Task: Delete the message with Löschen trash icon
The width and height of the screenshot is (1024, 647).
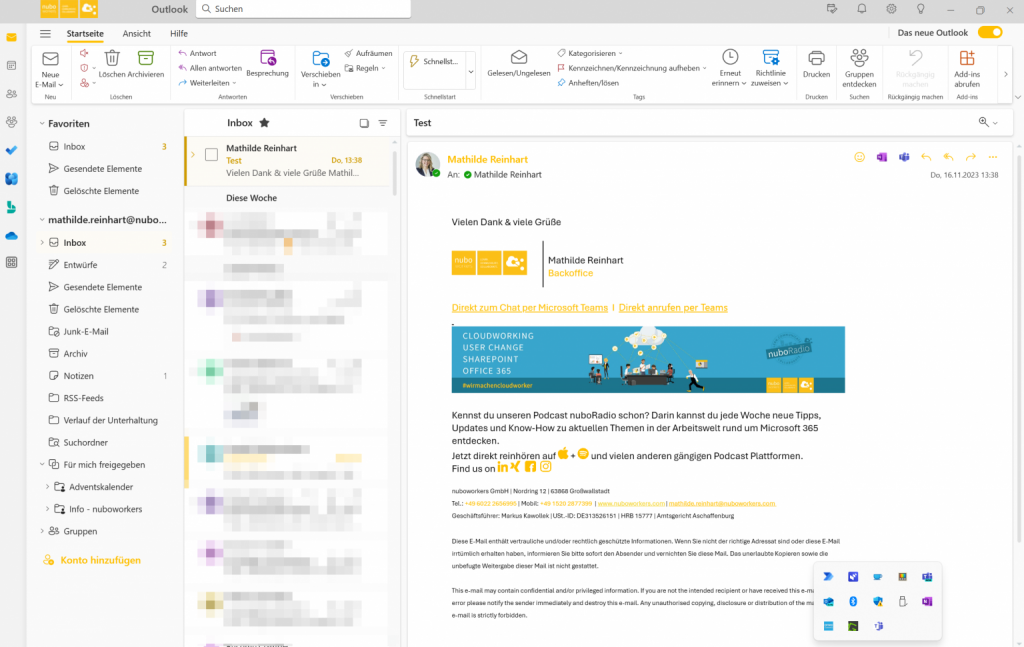Action: [112, 58]
